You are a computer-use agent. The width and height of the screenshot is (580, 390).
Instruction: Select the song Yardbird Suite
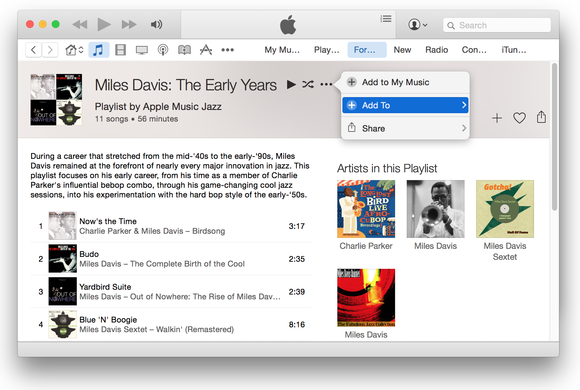click(171, 292)
